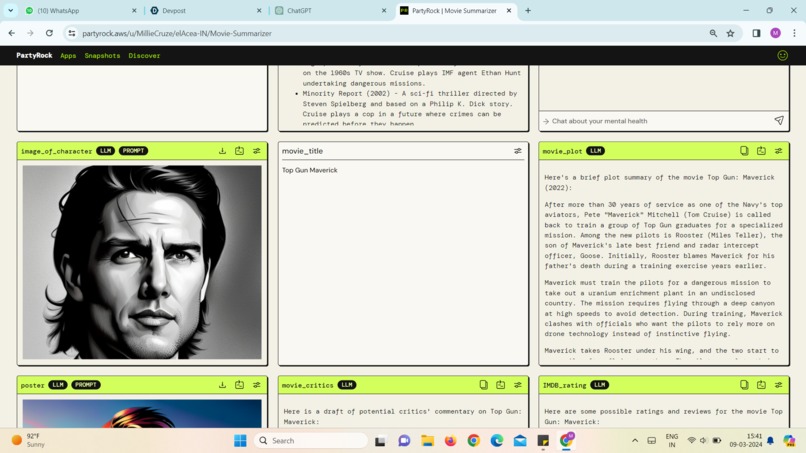Click the movie_title text Top Gun Maverick

pyautogui.click(x=309, y=170)
